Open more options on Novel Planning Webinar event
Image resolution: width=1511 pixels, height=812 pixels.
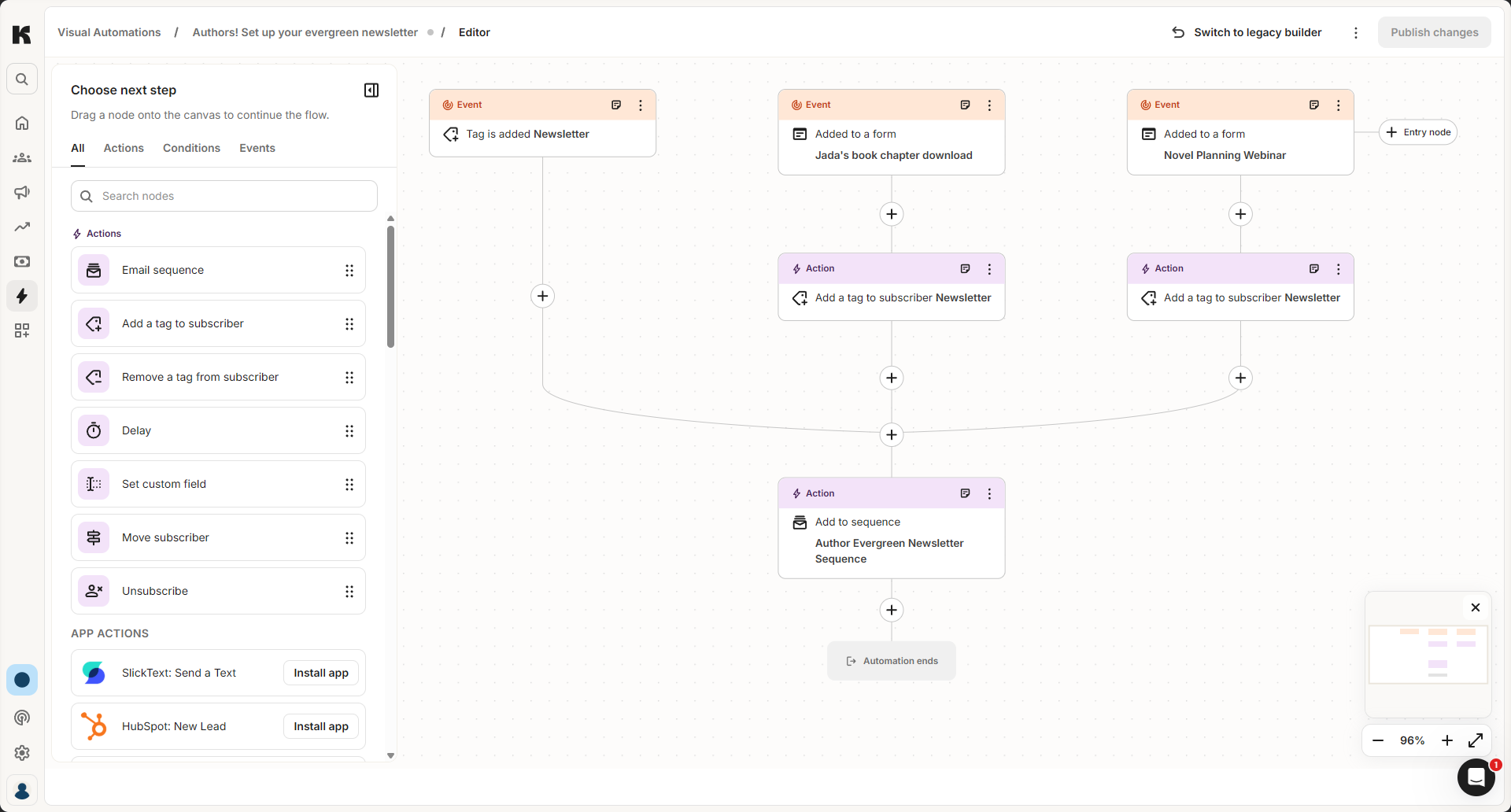point(1338,105)
